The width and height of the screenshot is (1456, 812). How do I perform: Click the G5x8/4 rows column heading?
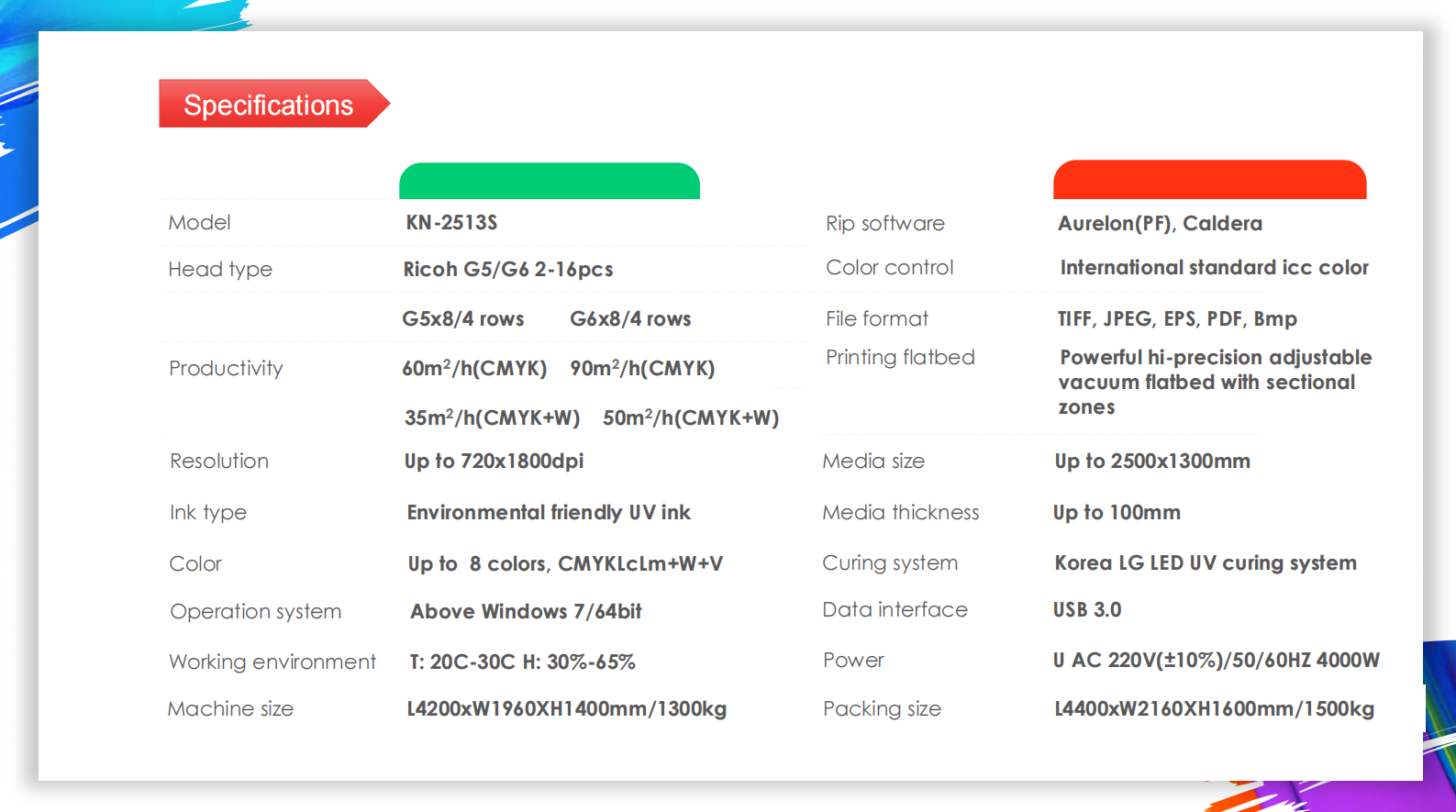(x=462, y=319)
